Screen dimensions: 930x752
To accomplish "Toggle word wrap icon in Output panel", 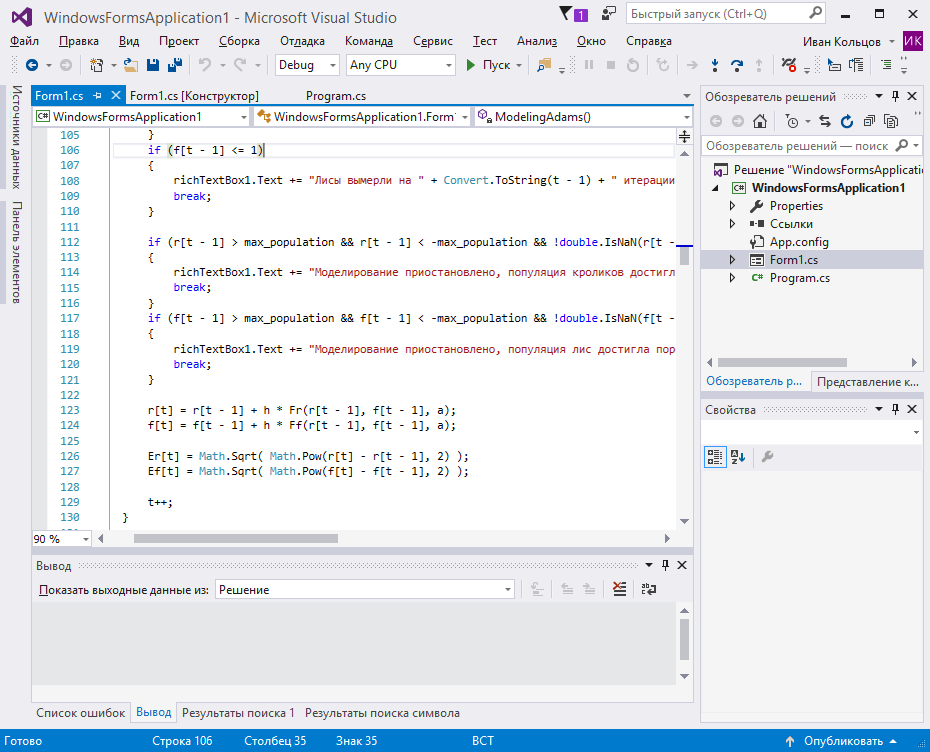I will point(649,589).
